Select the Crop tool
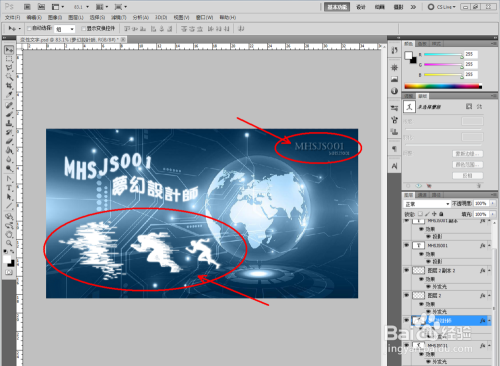The image size is (500, 366). [x=9, y=86]
